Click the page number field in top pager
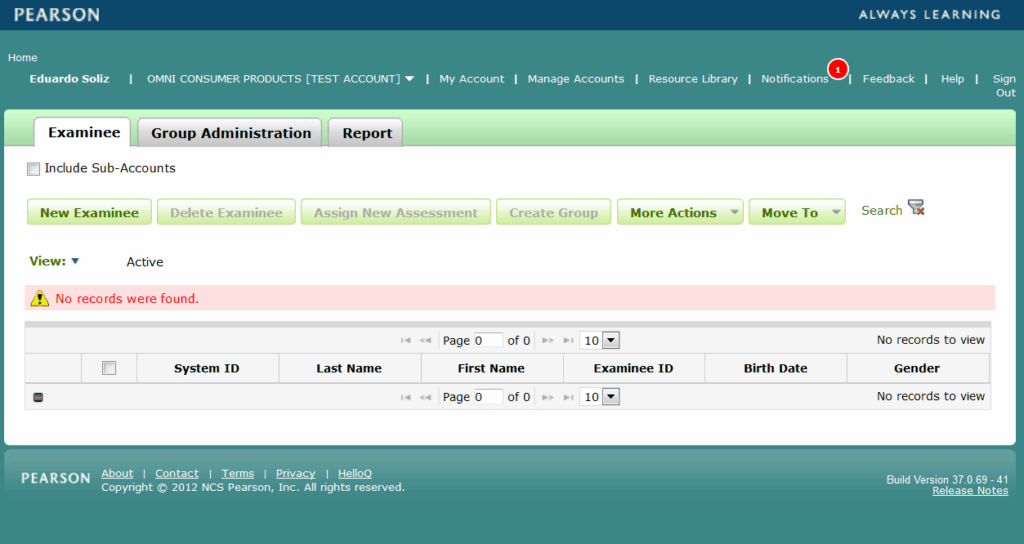1024x544 pixels. point(488,340)
